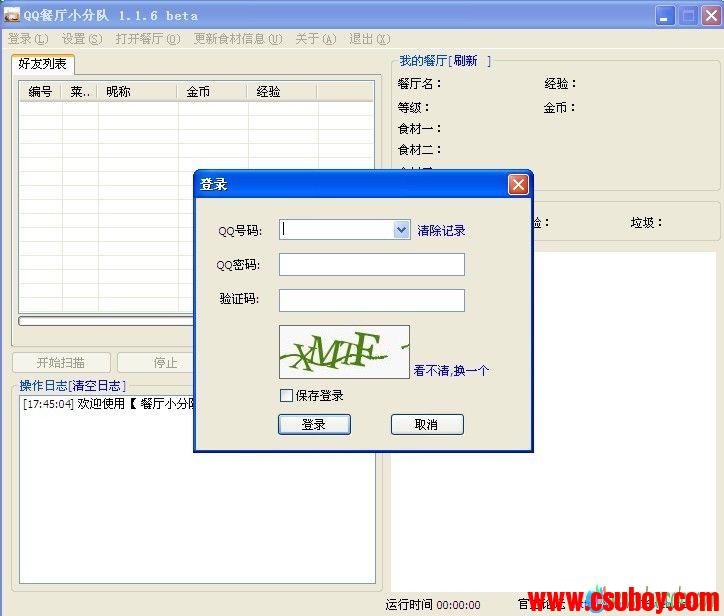Open the 登录 menu in menu bar
The image size is (724, 616).
[x=28, y=39]
